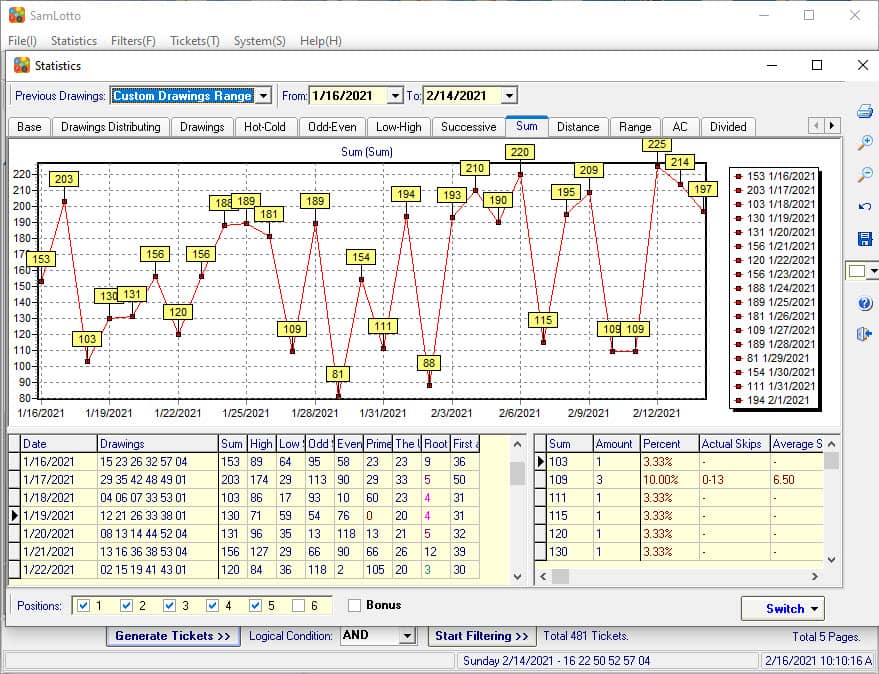This screenshot has width=879, height=674.
Task: Switch to the Low-High tab
Action: 399,127
